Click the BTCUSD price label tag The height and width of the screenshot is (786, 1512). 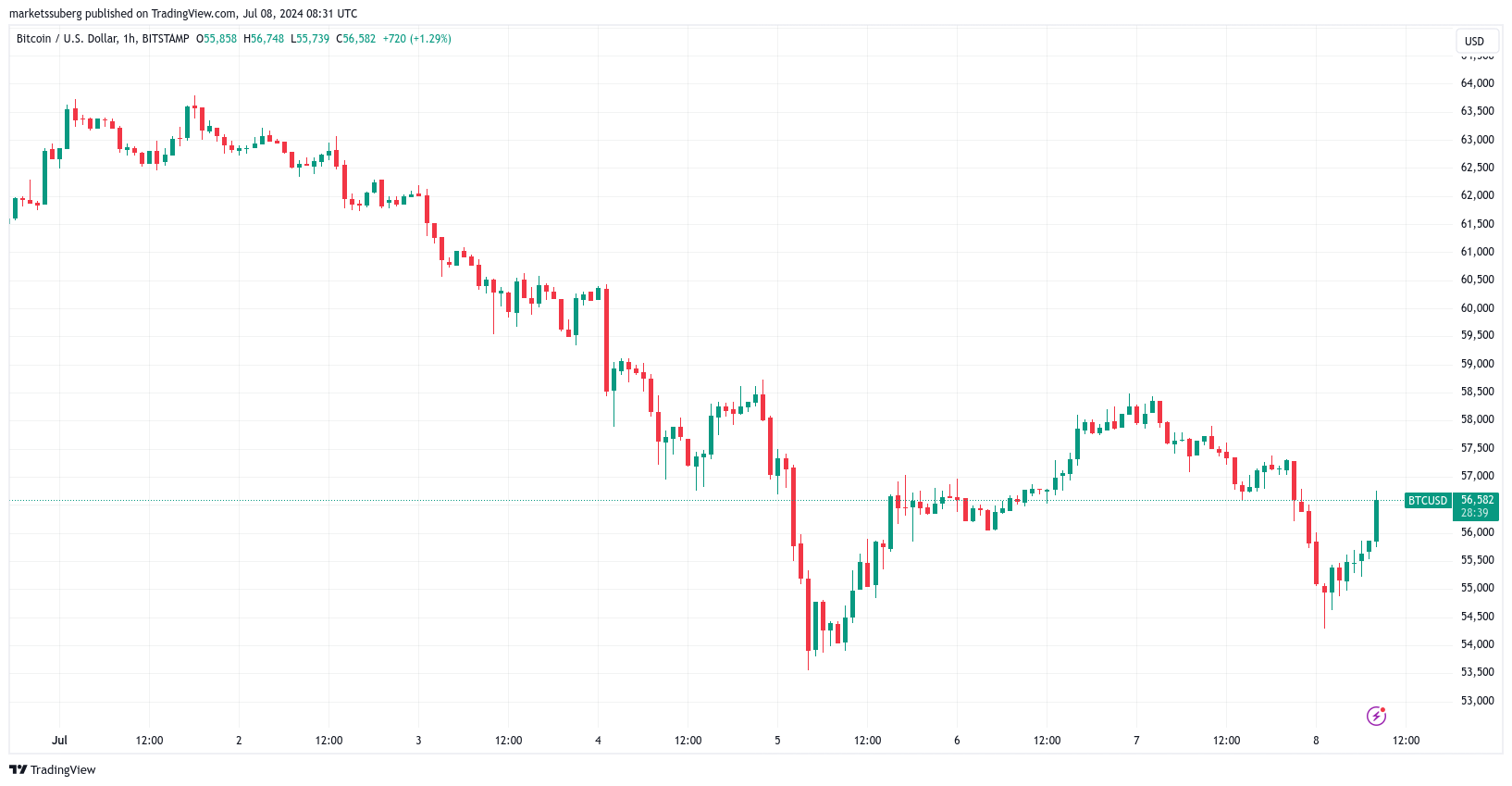1427,501
